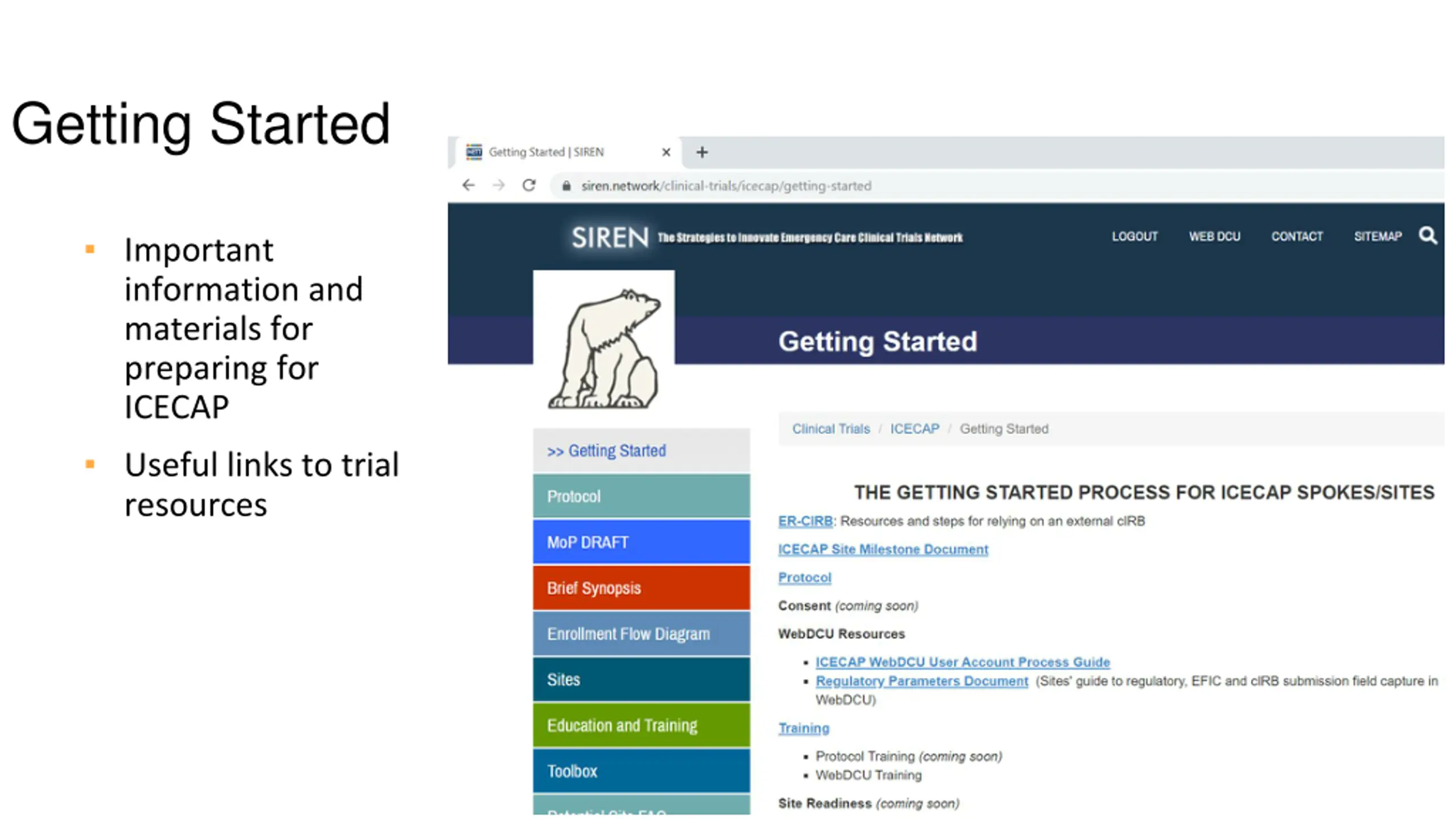Click the search magnifier icon in SIREN header
This screenshot has height=819, width=1456.
point(1428,235)
